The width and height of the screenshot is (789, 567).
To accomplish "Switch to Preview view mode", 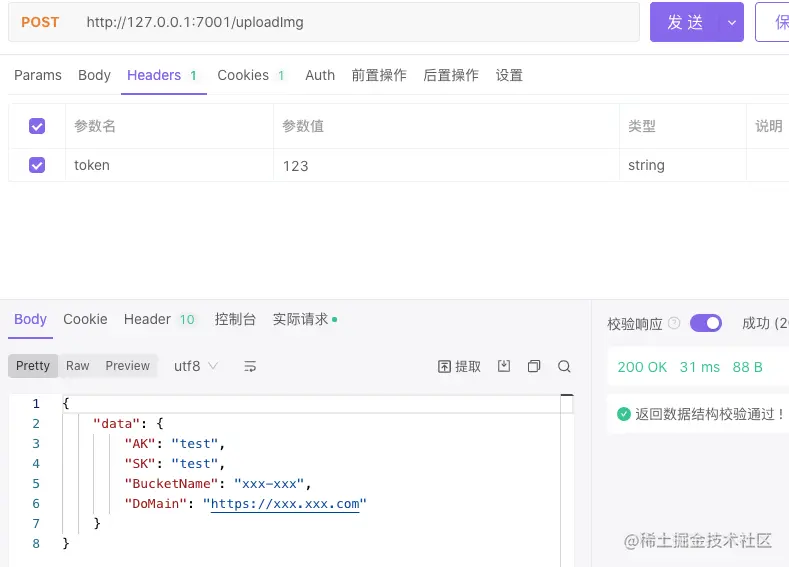I will 127,366.
